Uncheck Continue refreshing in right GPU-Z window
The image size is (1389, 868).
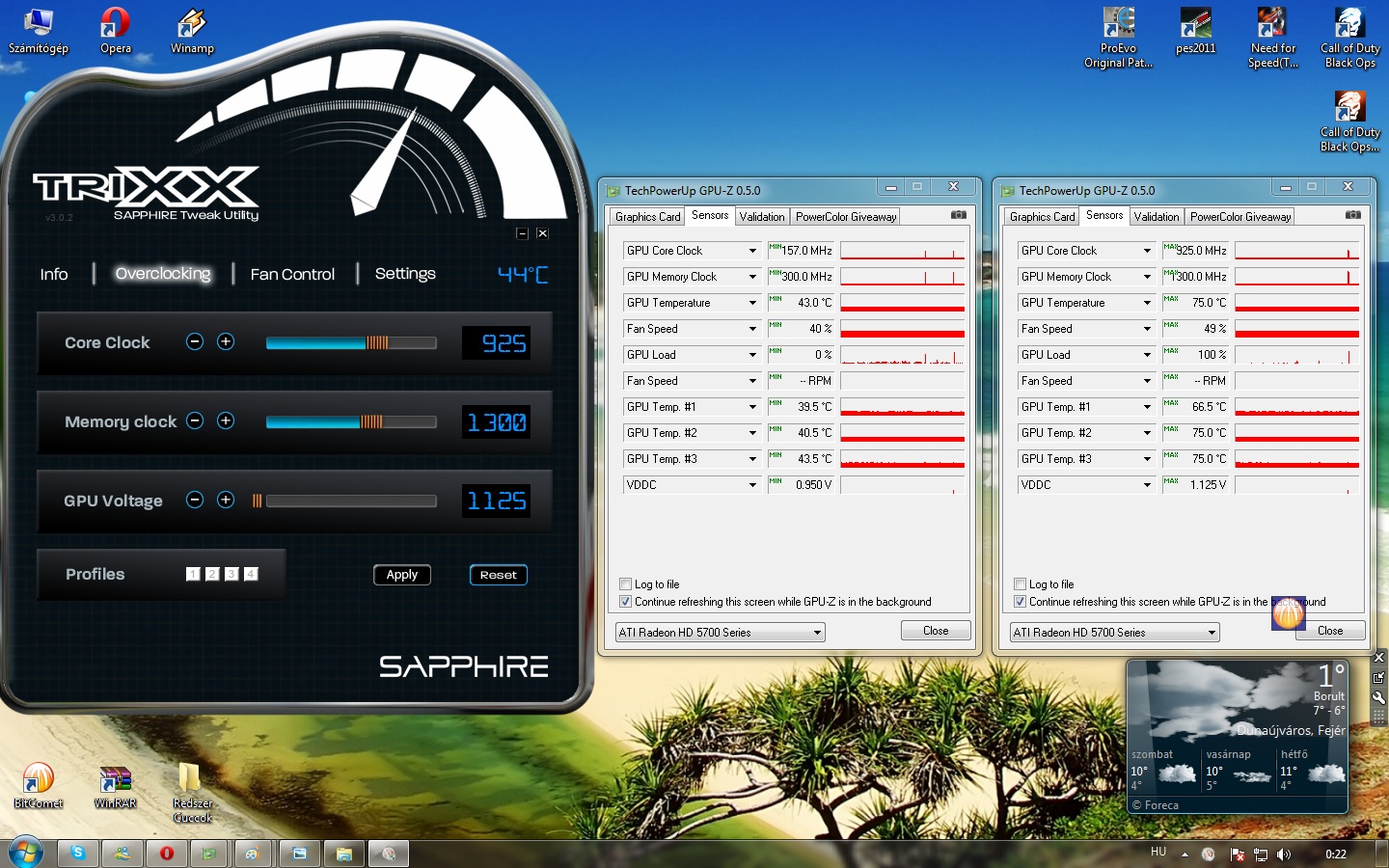pos(1020,602)
